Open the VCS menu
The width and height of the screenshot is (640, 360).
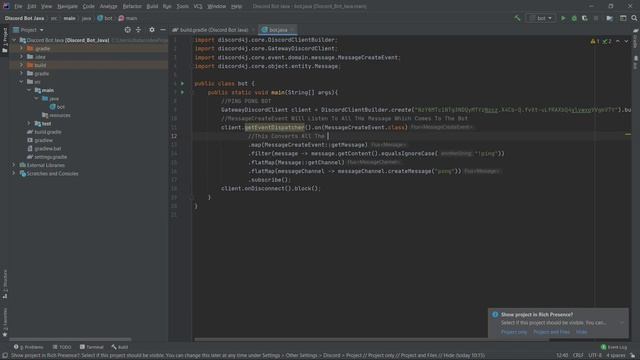click(x=198, y=6)
